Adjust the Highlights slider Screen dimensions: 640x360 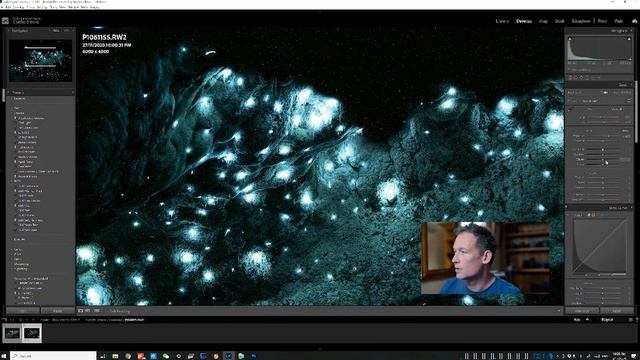tap(603, 149)
